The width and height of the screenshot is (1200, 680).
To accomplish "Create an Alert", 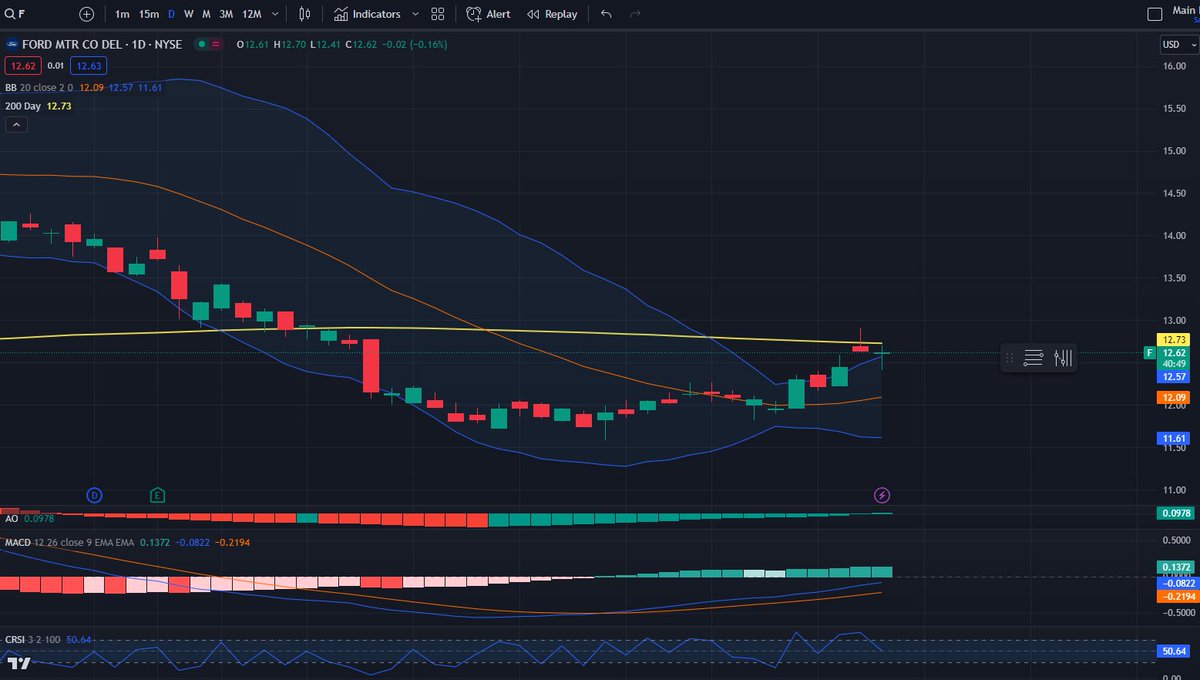I will [489, 14].
